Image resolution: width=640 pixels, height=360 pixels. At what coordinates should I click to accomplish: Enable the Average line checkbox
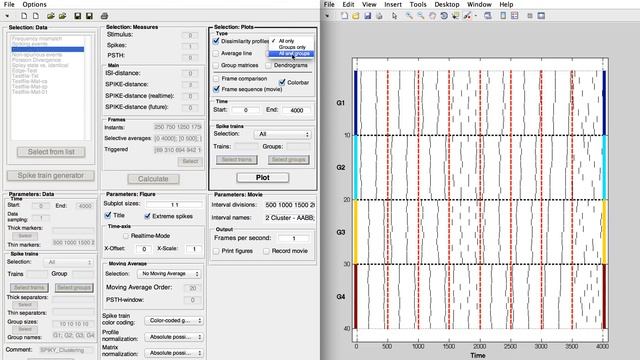tap(216, 53)
